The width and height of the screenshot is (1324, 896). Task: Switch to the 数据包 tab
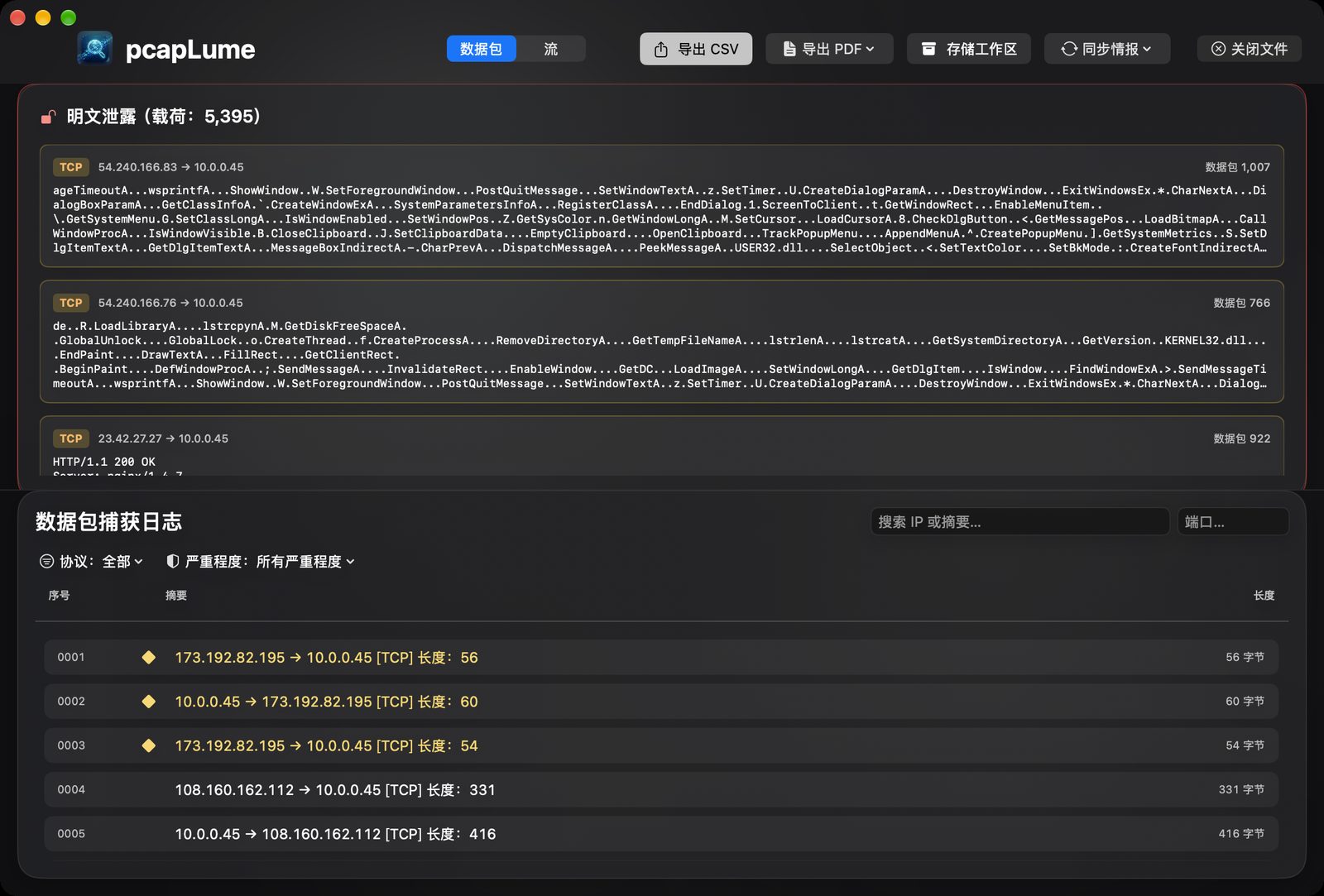coord(481,49)
